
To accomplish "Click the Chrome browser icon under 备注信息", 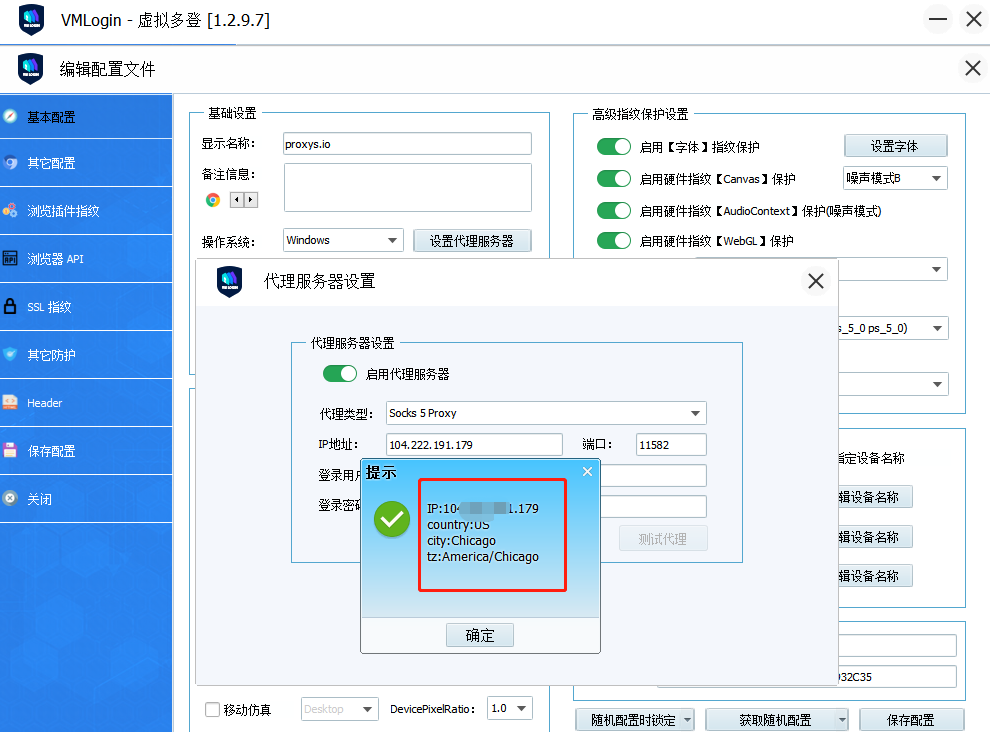I will [213, 200].
